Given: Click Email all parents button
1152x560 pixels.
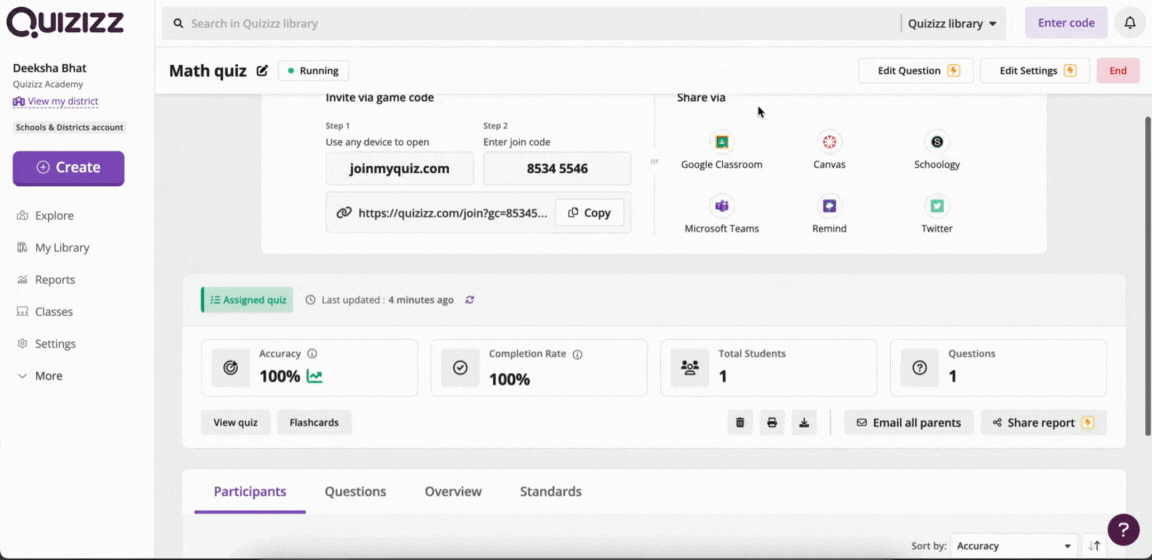Looking at the screenshot, I should (x=909, y=423).
